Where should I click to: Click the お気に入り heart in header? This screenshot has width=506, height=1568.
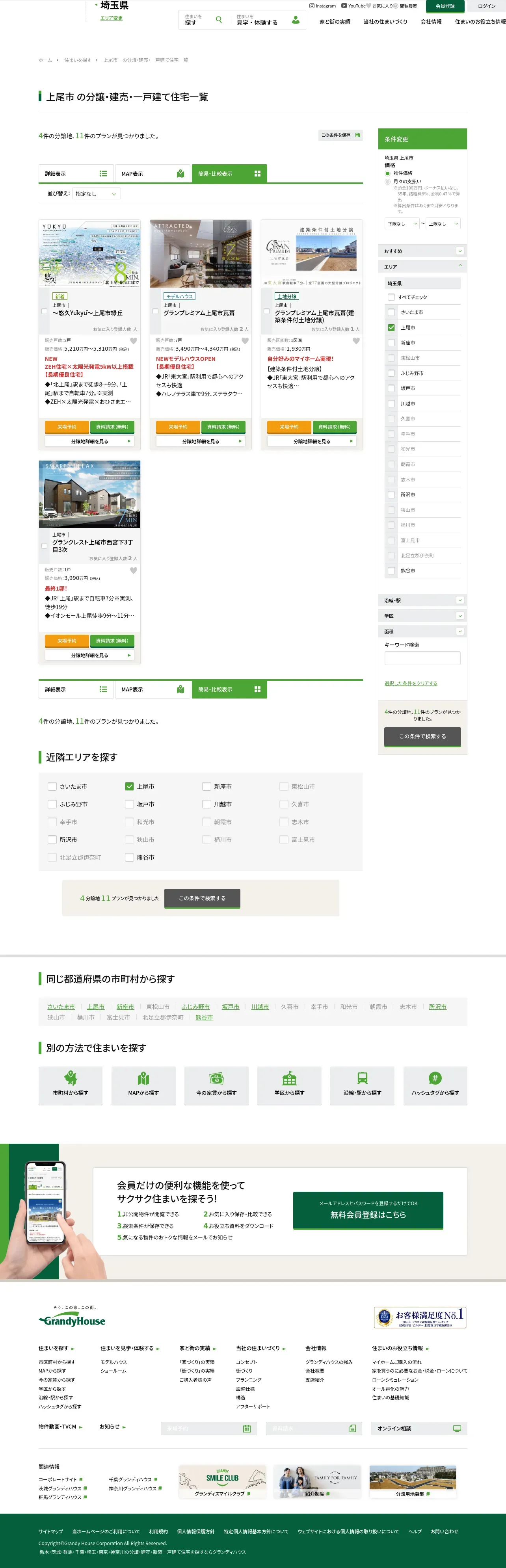tap(368, 6)
